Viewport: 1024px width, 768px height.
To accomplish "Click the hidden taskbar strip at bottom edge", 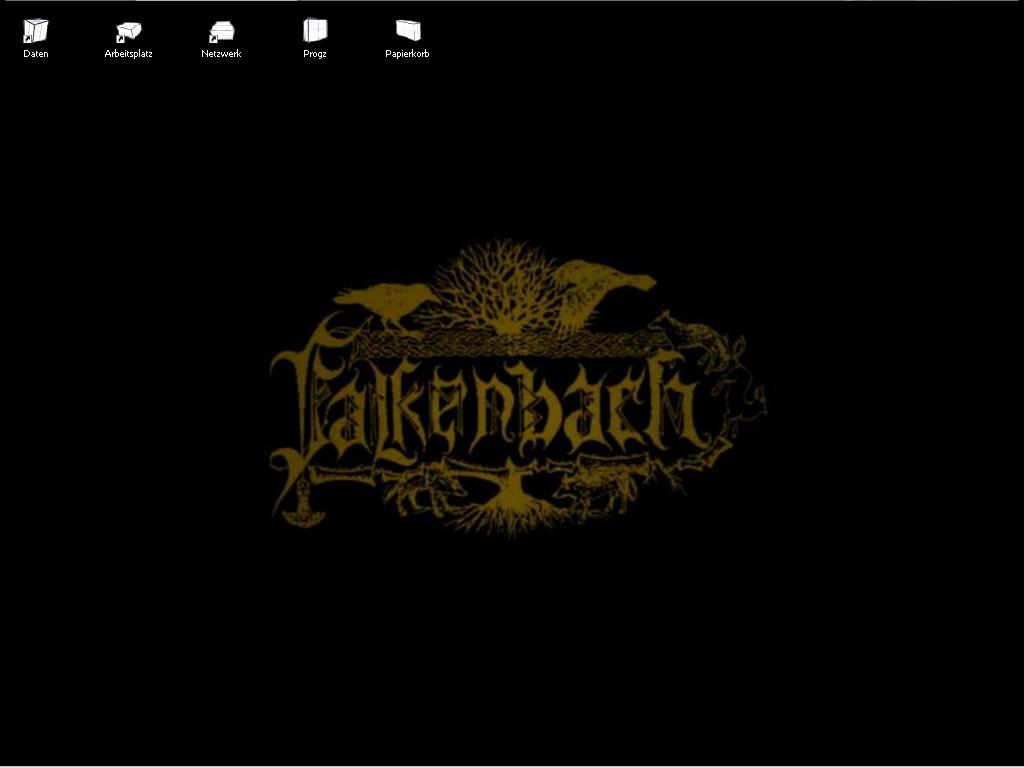I will (512, 765).
